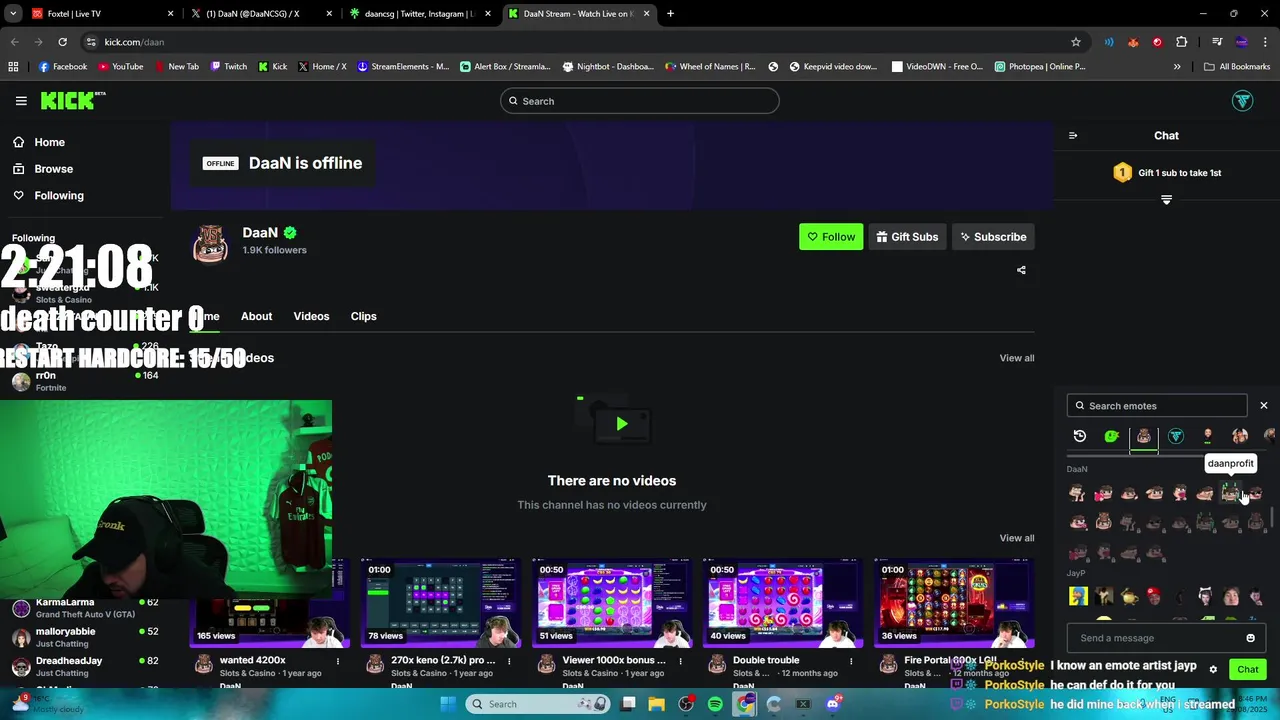
Task: Open a new browser tab
Action: (670, 14)
